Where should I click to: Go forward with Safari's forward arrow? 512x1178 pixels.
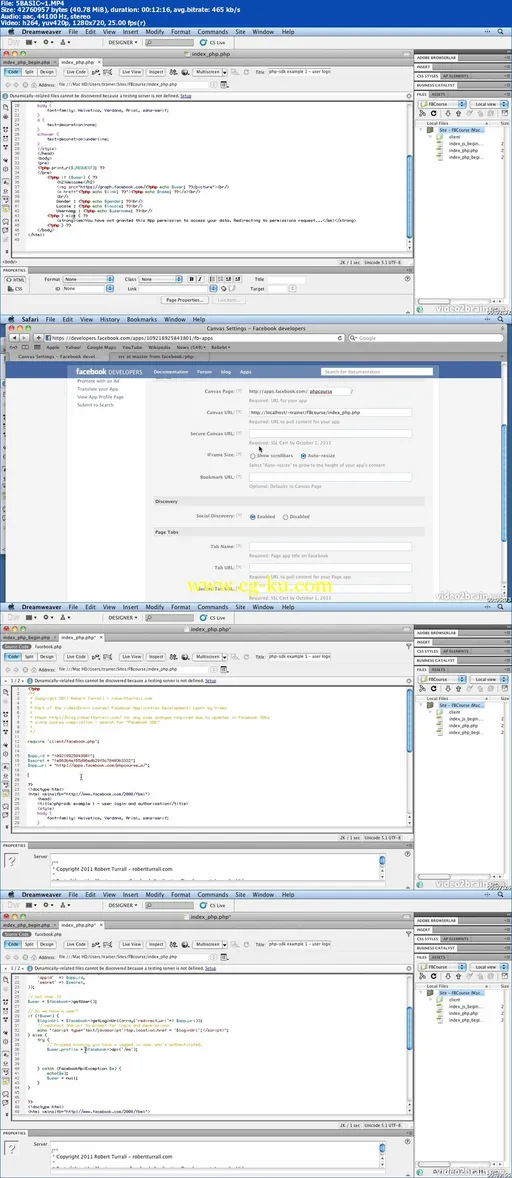coord(23,338)
